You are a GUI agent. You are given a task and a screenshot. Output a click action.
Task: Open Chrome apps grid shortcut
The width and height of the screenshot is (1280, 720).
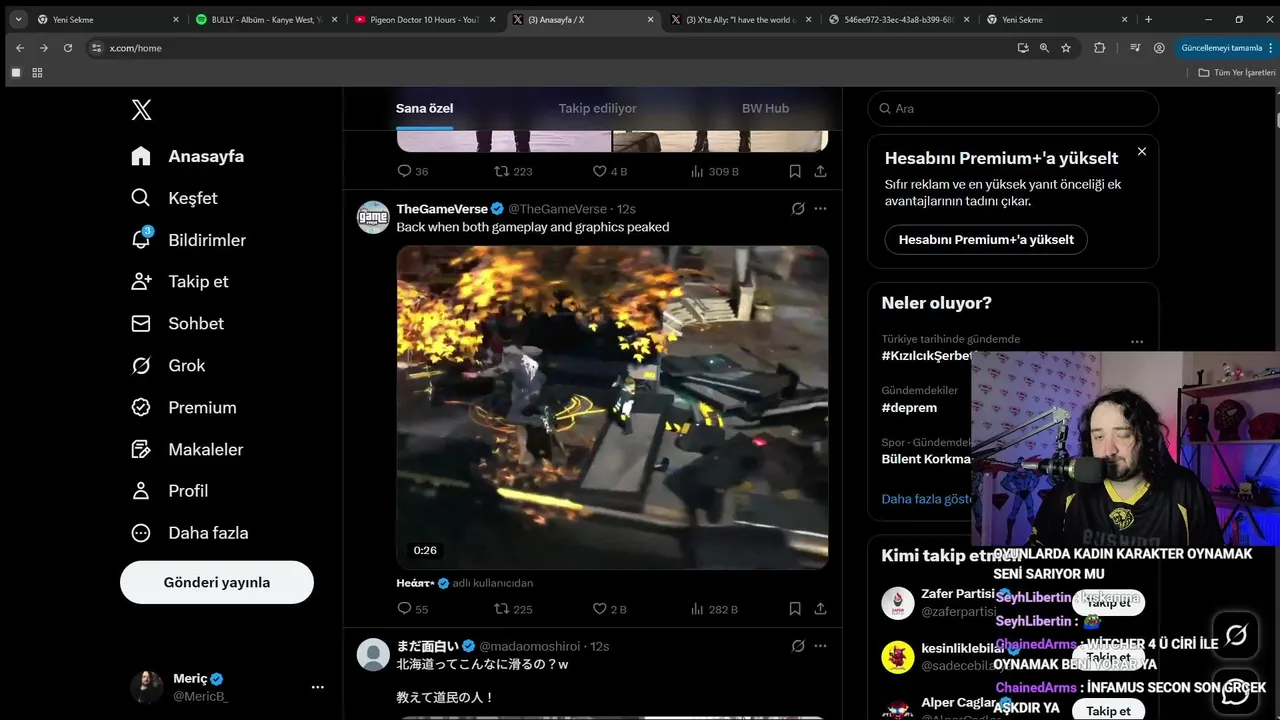click(x=38, y=72)
